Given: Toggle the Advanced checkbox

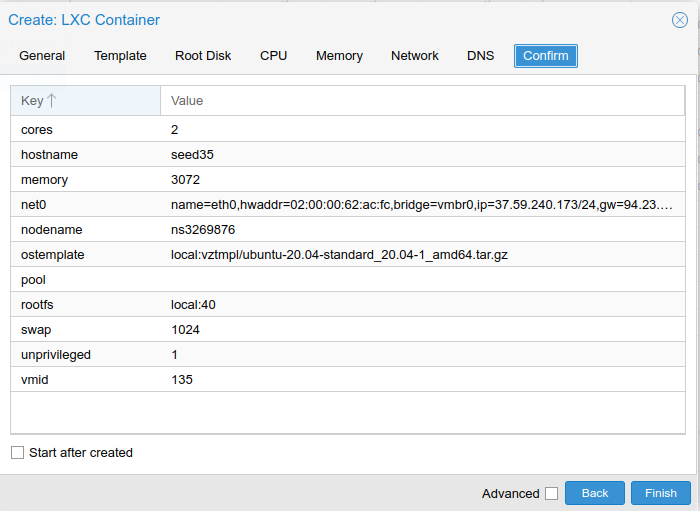Looking at the screenshot, I should (x=551, y=493).
